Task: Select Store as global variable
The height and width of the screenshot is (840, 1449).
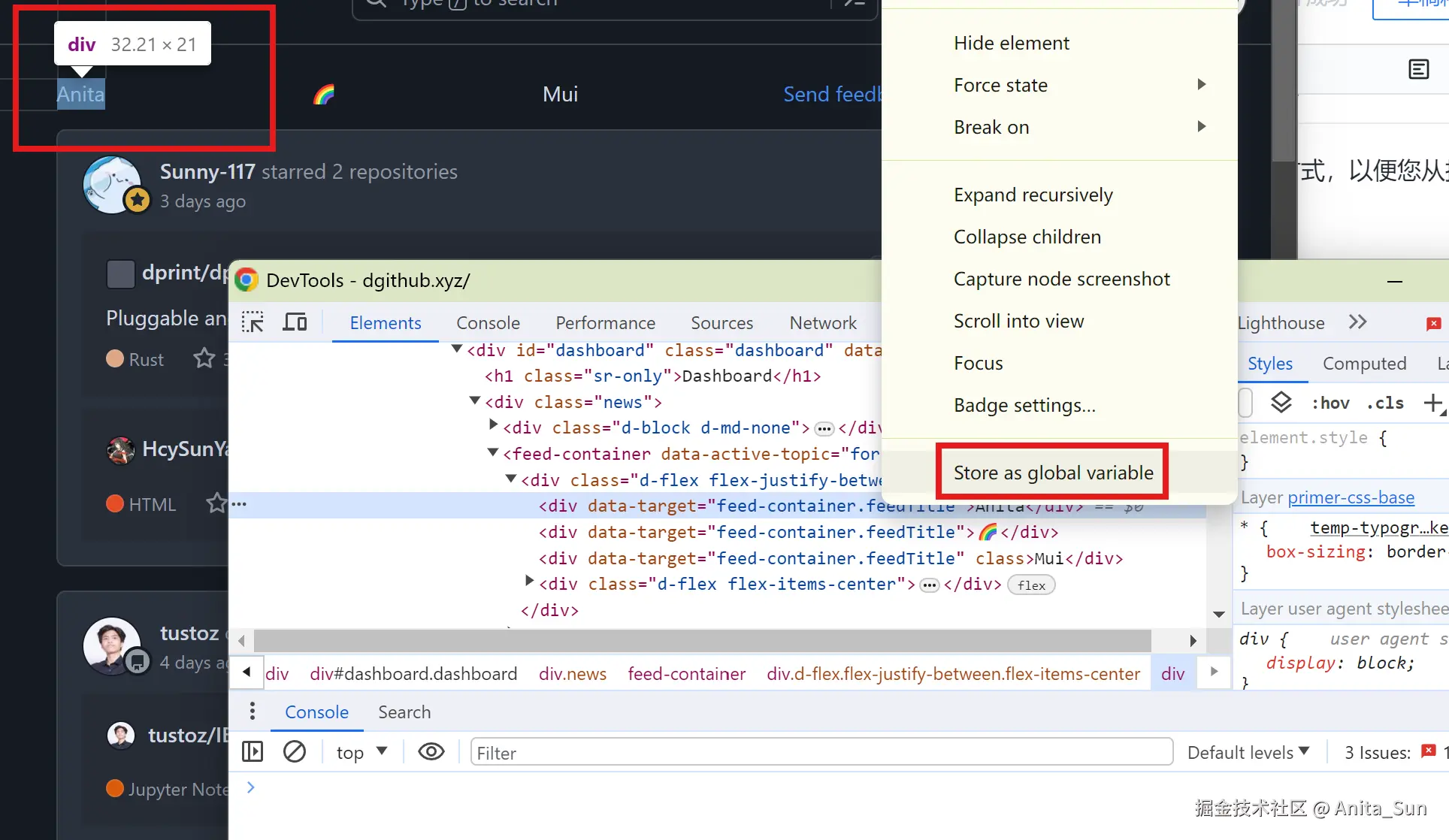Action: 1053,473
